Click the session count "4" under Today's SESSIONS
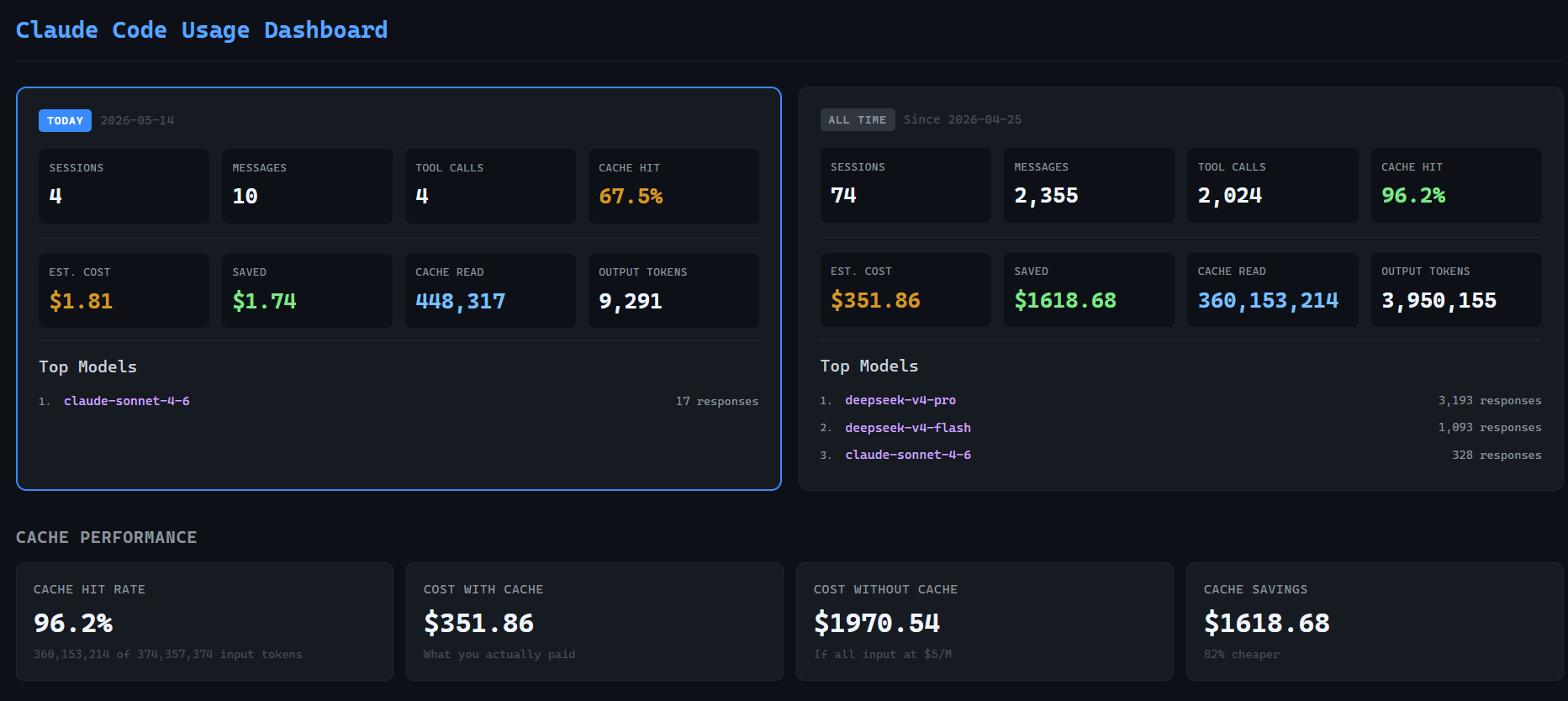Screen dimensions: 1568x701 [x=55, y=197]
